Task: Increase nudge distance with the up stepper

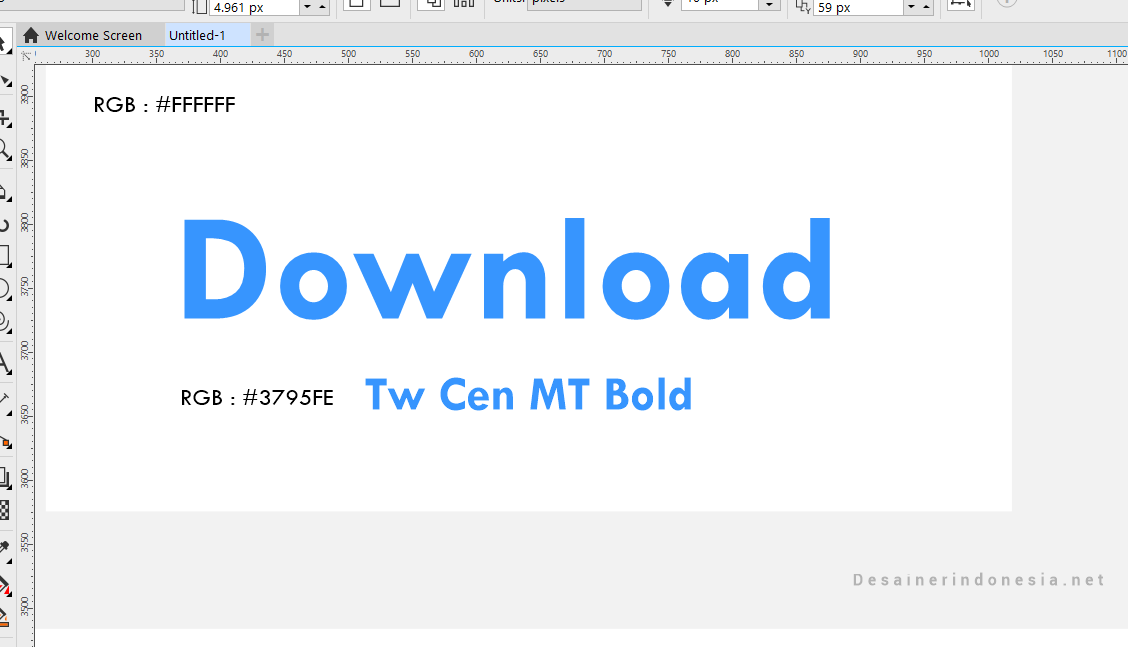Action: coord(321,3)
